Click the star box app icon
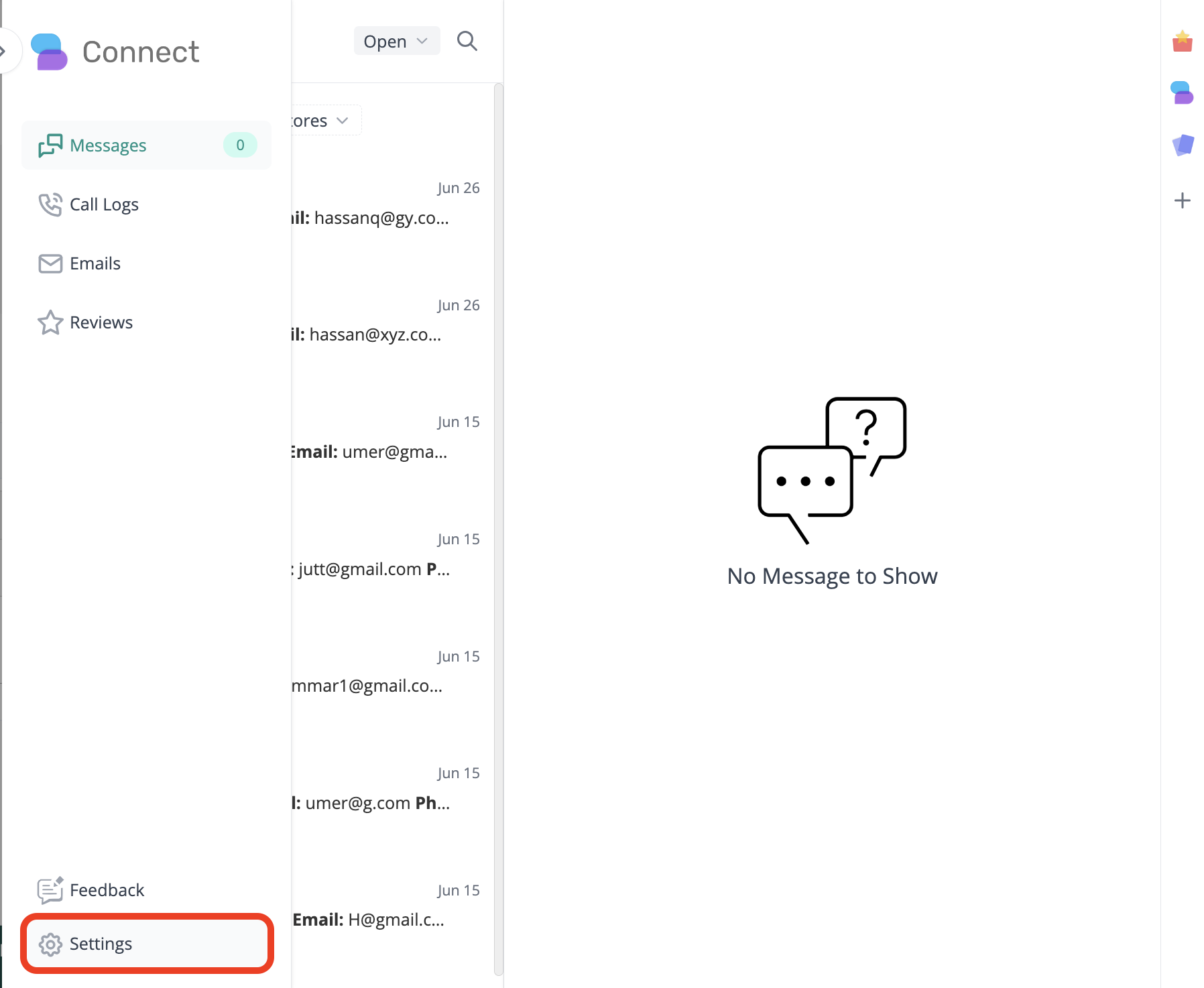The width and height of the screenshot is (1204, 988). click(x=1183, y=42)
